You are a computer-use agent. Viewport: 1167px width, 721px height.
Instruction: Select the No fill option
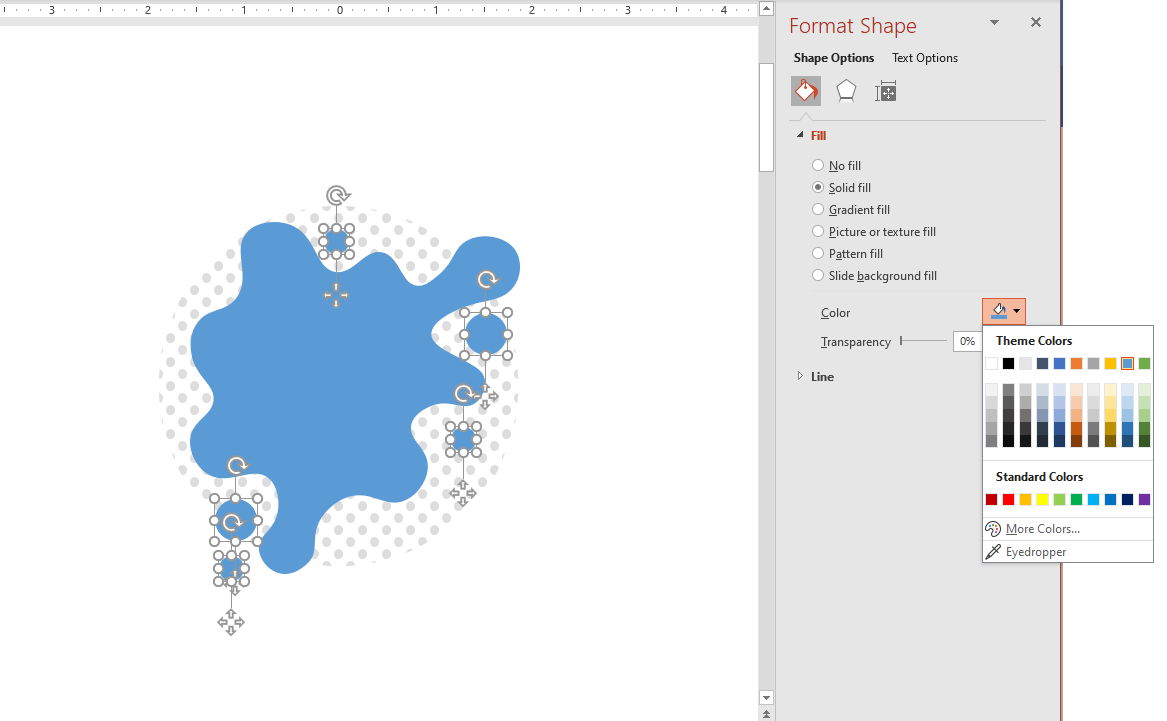point(818,166)
